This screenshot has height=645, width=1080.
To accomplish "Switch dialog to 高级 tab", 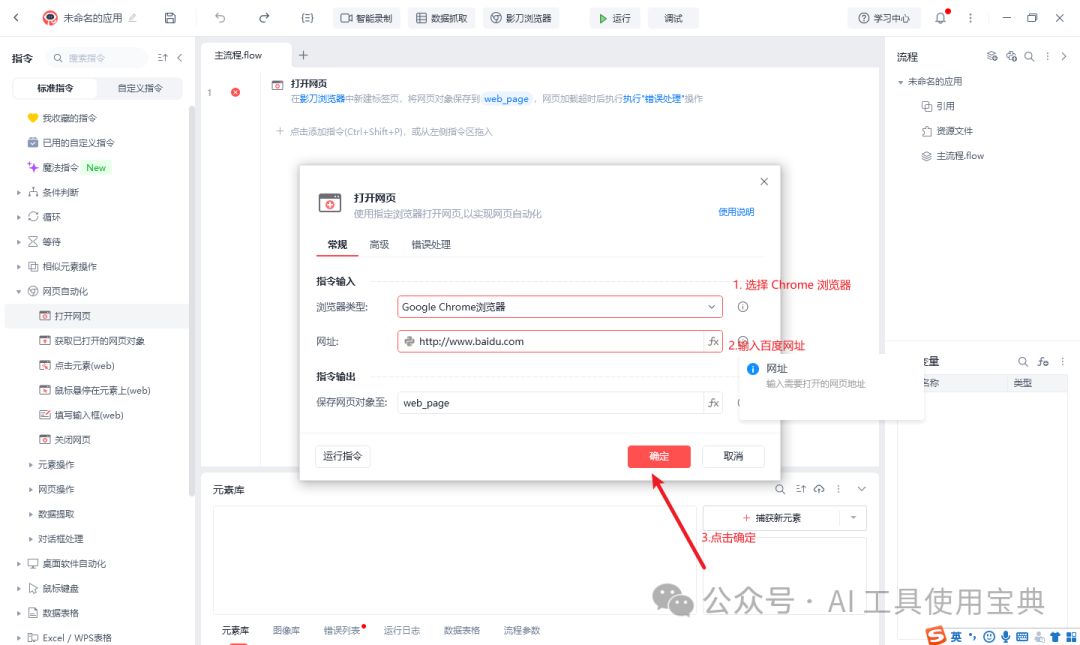I will 379,245.
